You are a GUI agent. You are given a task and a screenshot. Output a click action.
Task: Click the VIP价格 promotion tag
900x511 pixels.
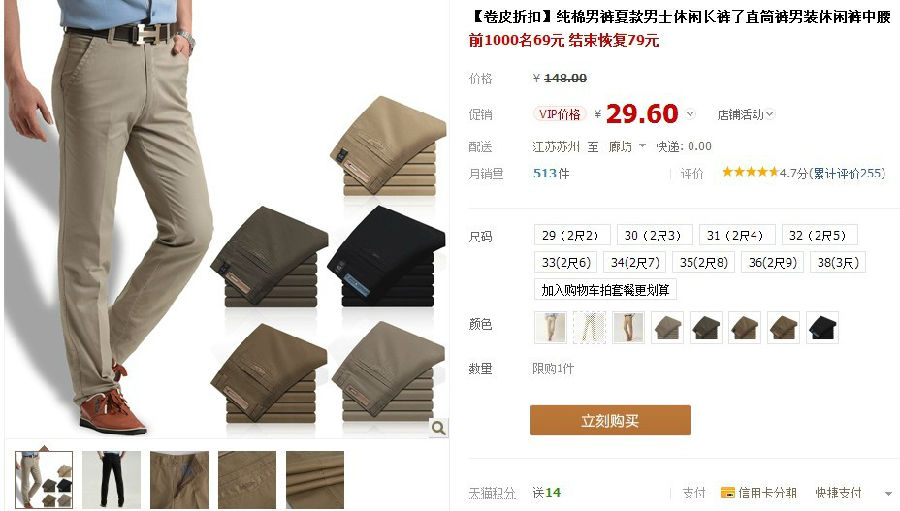[x=559, y=114]
